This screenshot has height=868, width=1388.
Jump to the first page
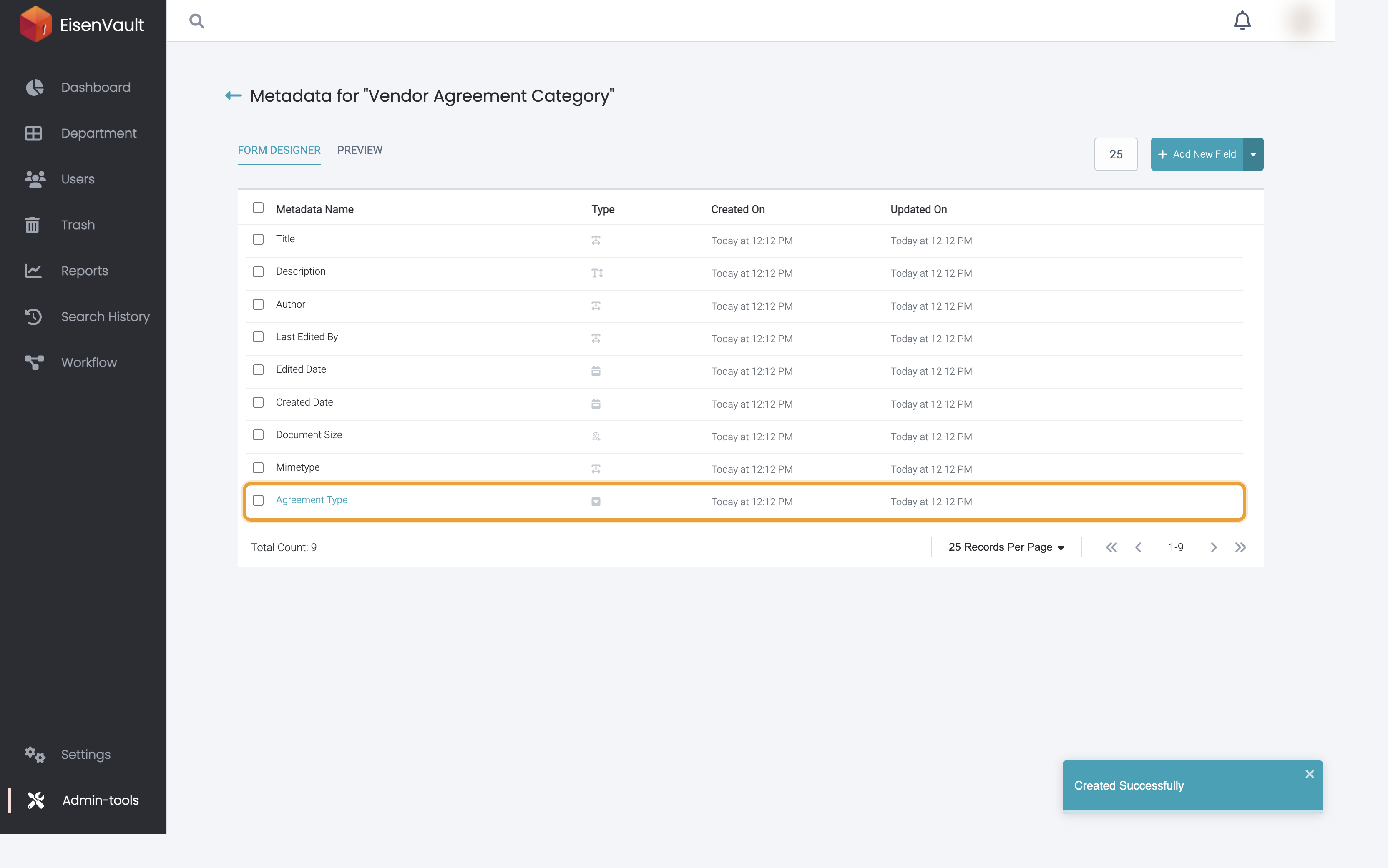pos(1111,548)
